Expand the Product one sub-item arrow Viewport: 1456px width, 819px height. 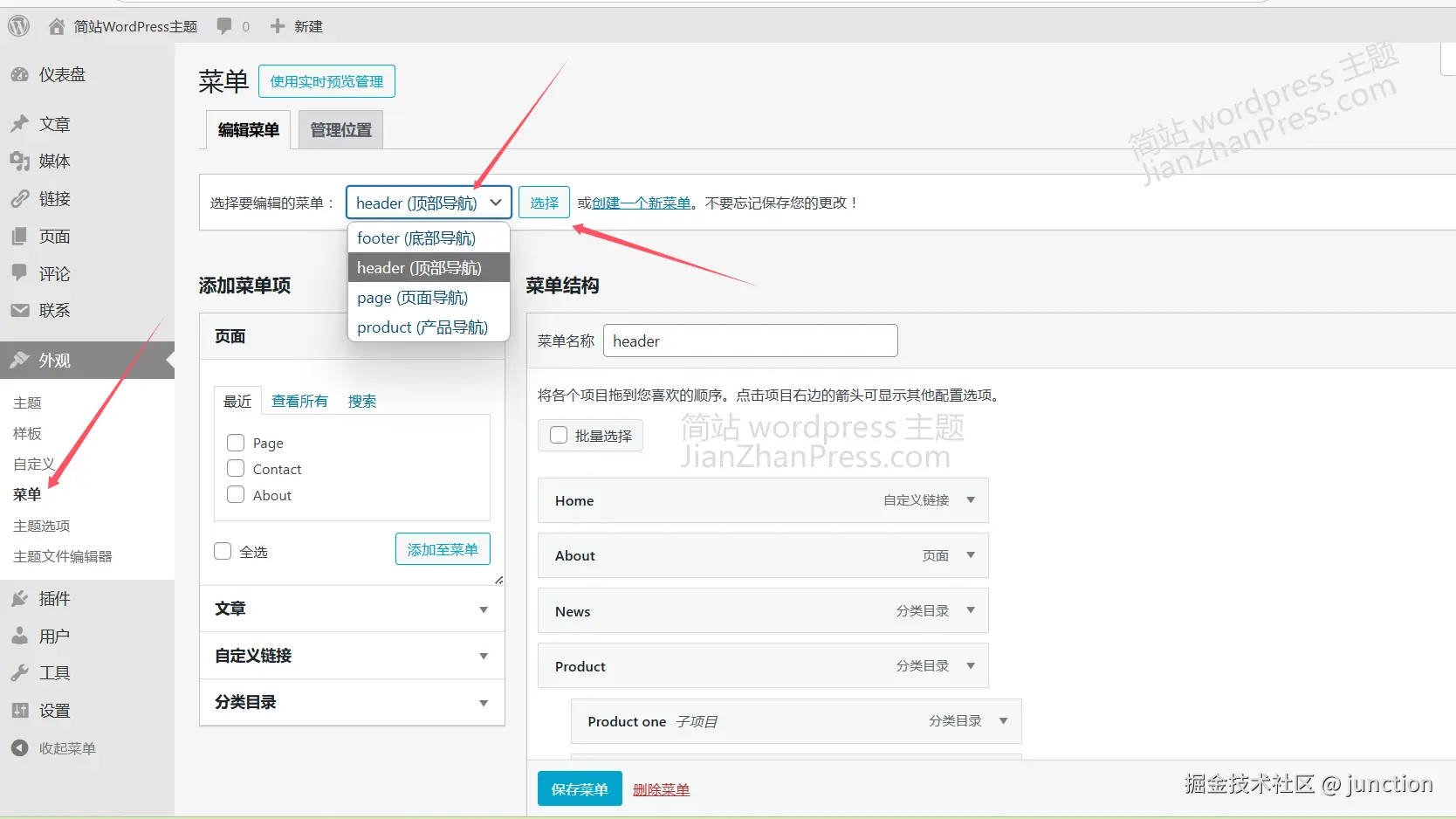click(1004, 721)
